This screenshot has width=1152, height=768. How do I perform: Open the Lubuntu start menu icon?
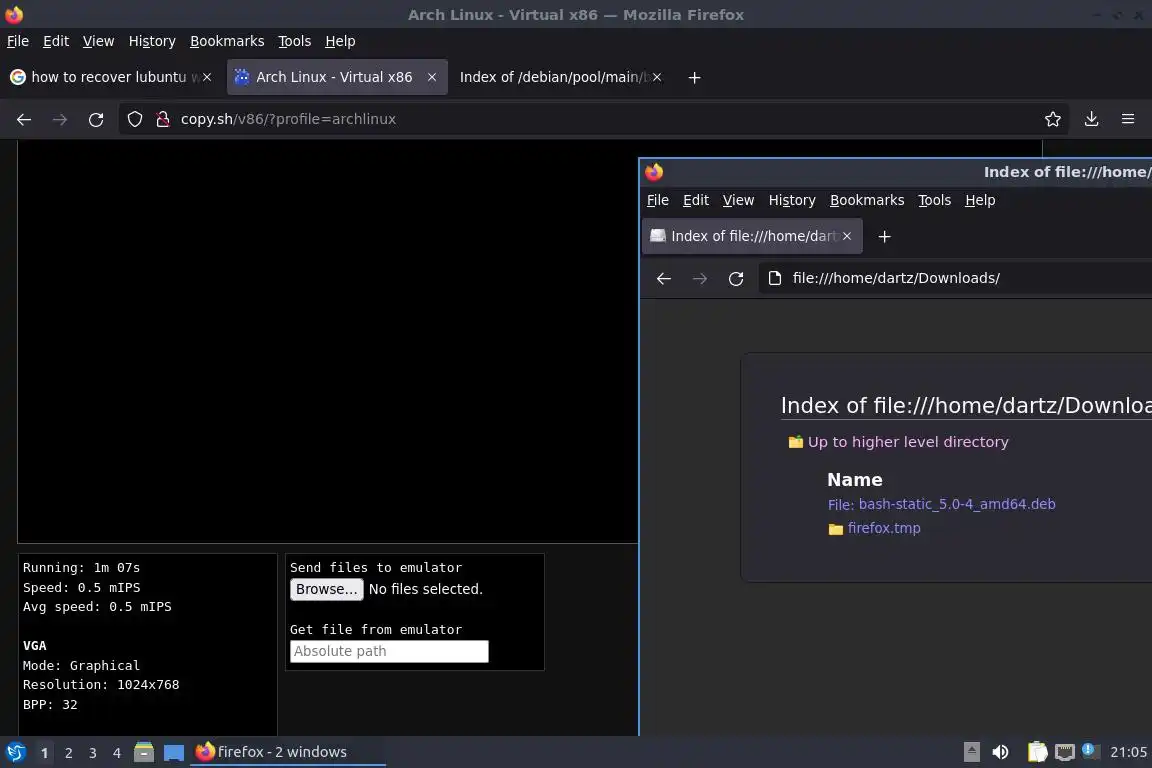pyautogui.click(x=15, y=752)
